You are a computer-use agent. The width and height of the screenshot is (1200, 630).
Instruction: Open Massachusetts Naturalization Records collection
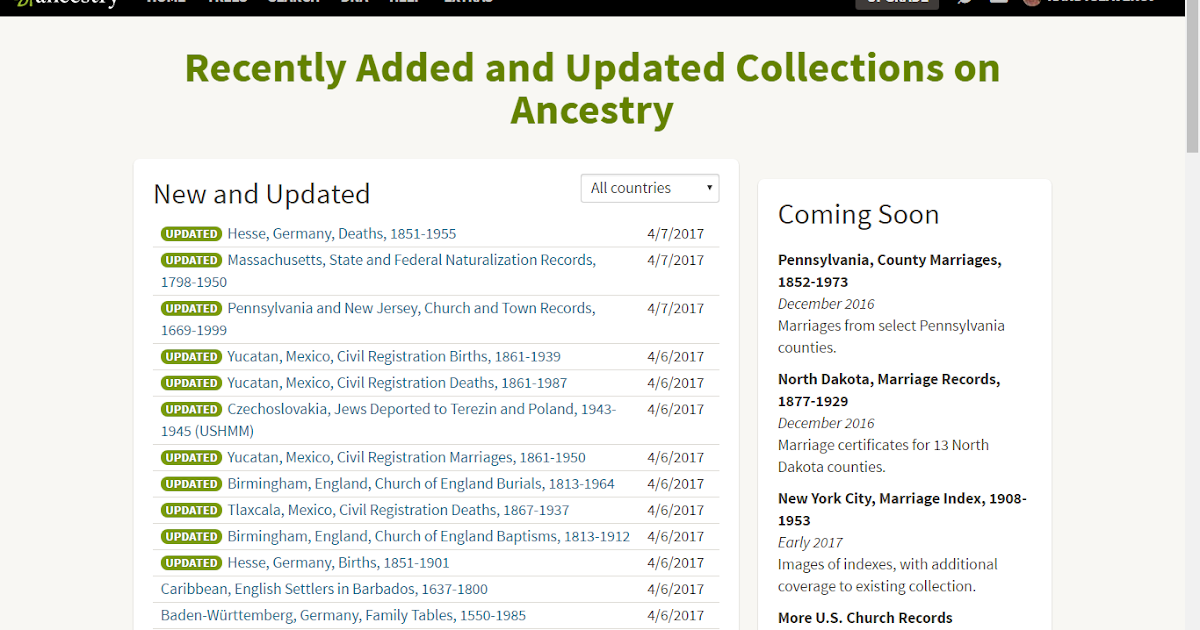pos(411,259)
